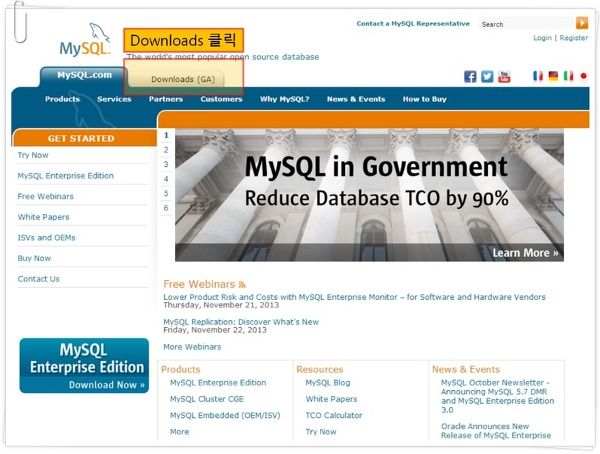This screenshot has height=454, width=600.
Task: Click Enterprise Edition Download Now banner
Action: tap(84, 366)
